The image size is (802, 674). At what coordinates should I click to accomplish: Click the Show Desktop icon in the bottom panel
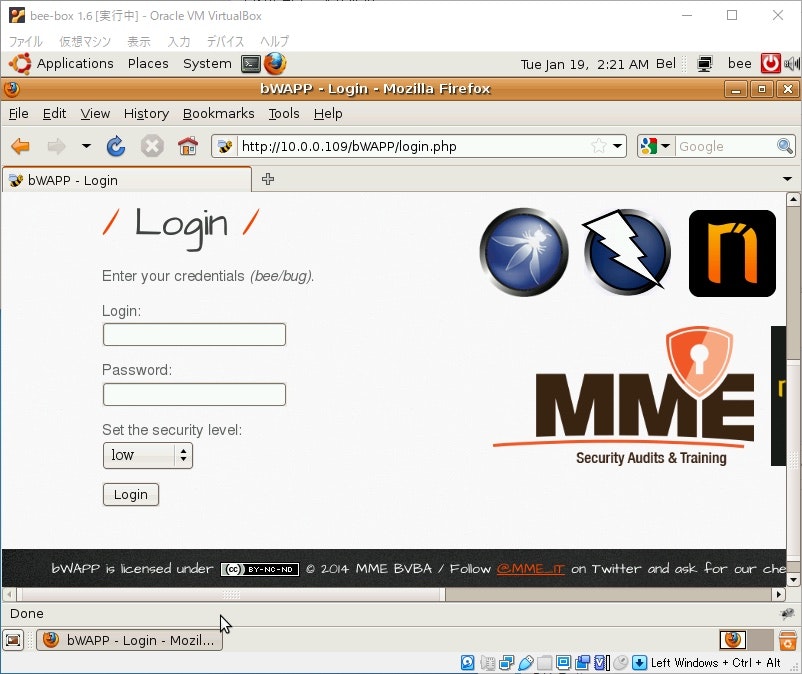point(13,640)
